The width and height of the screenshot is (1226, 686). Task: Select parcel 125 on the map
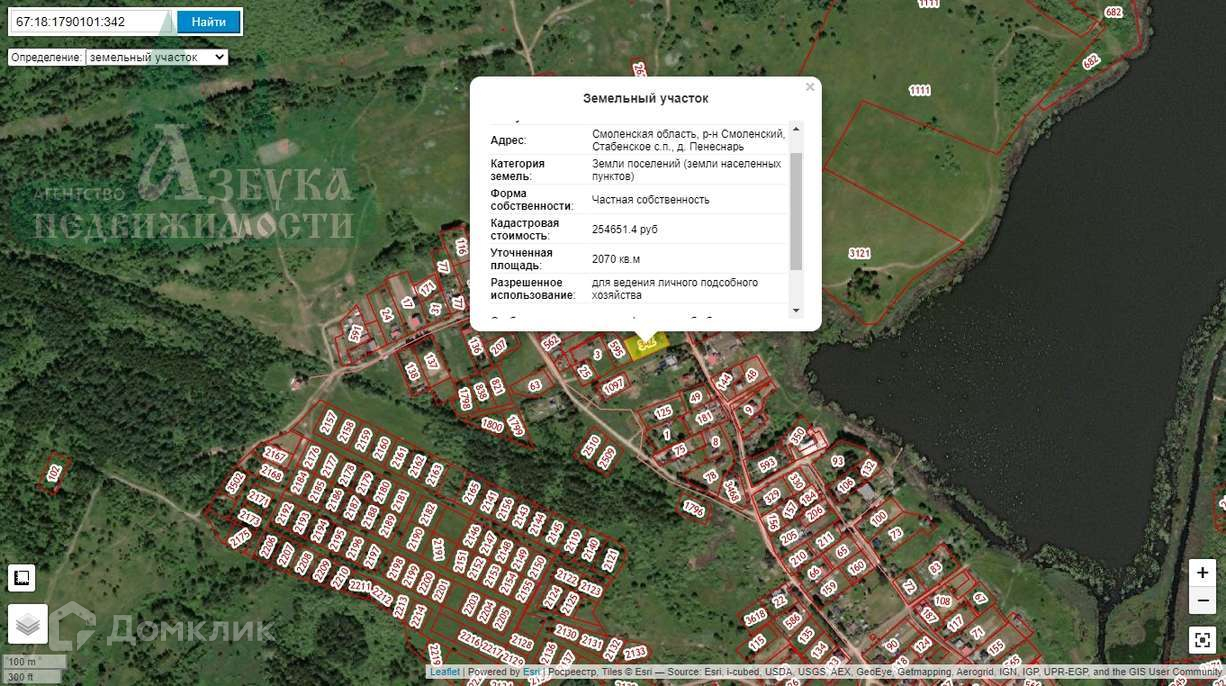point(664,412)
